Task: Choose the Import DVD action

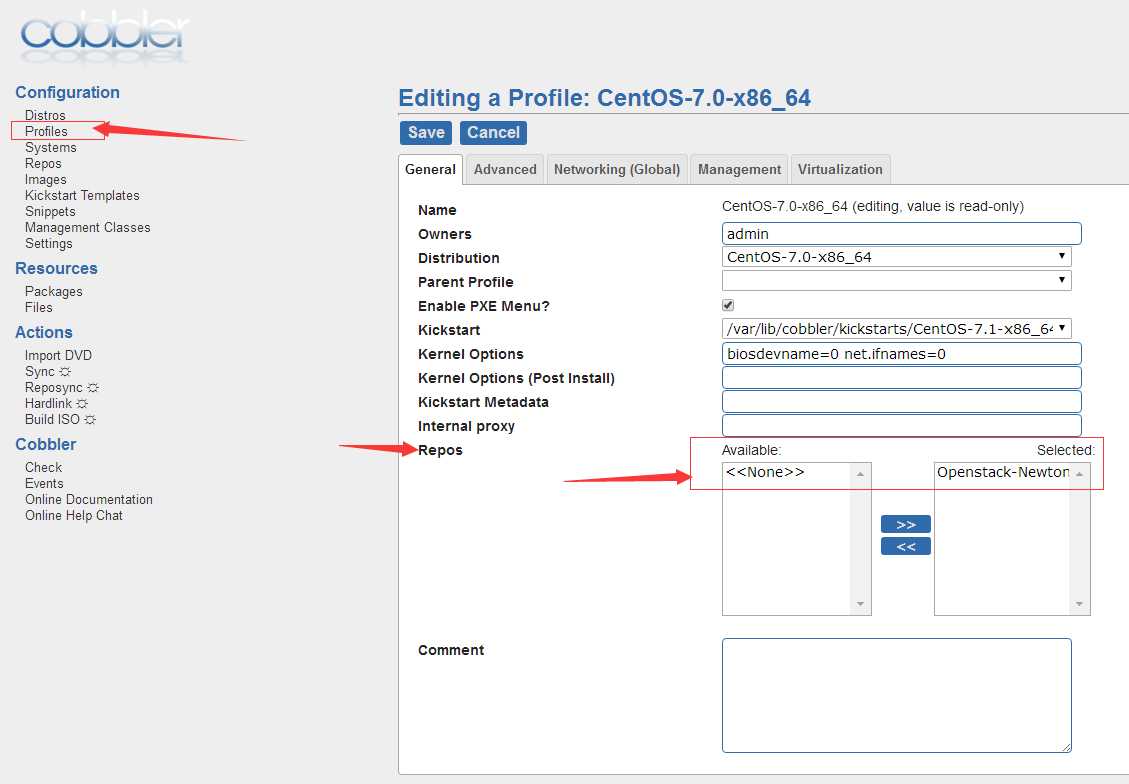Action: (58, 355)
